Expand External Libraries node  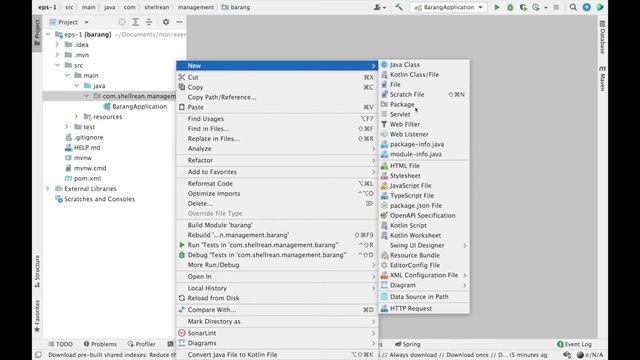(x=48, y=189)
